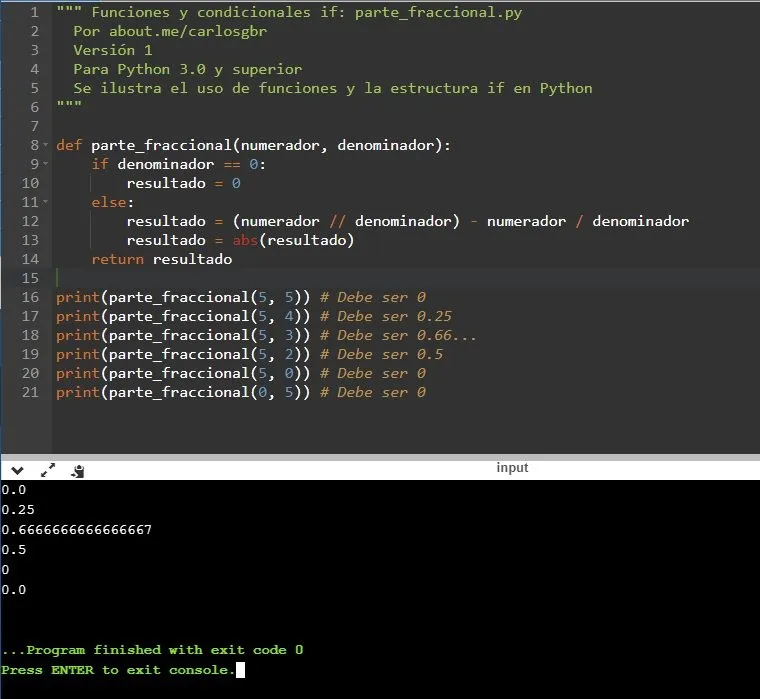Click the floor-division expression on line 12
This screenshot has width=760, height=699.
click(346, 222)
